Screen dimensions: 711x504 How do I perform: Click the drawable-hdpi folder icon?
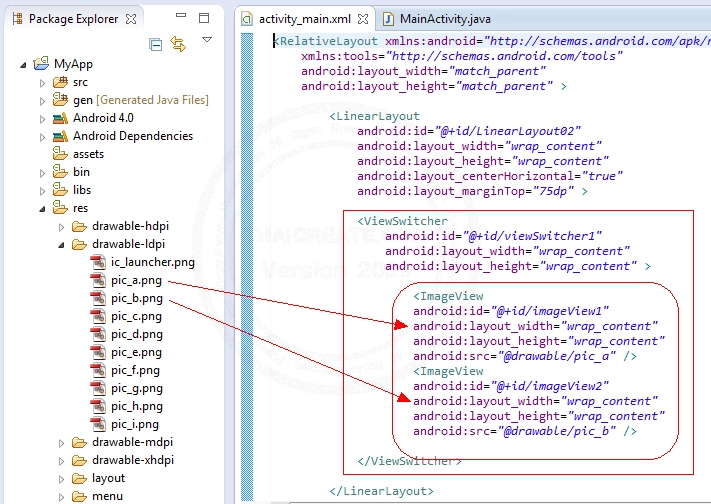coord(79,226)
